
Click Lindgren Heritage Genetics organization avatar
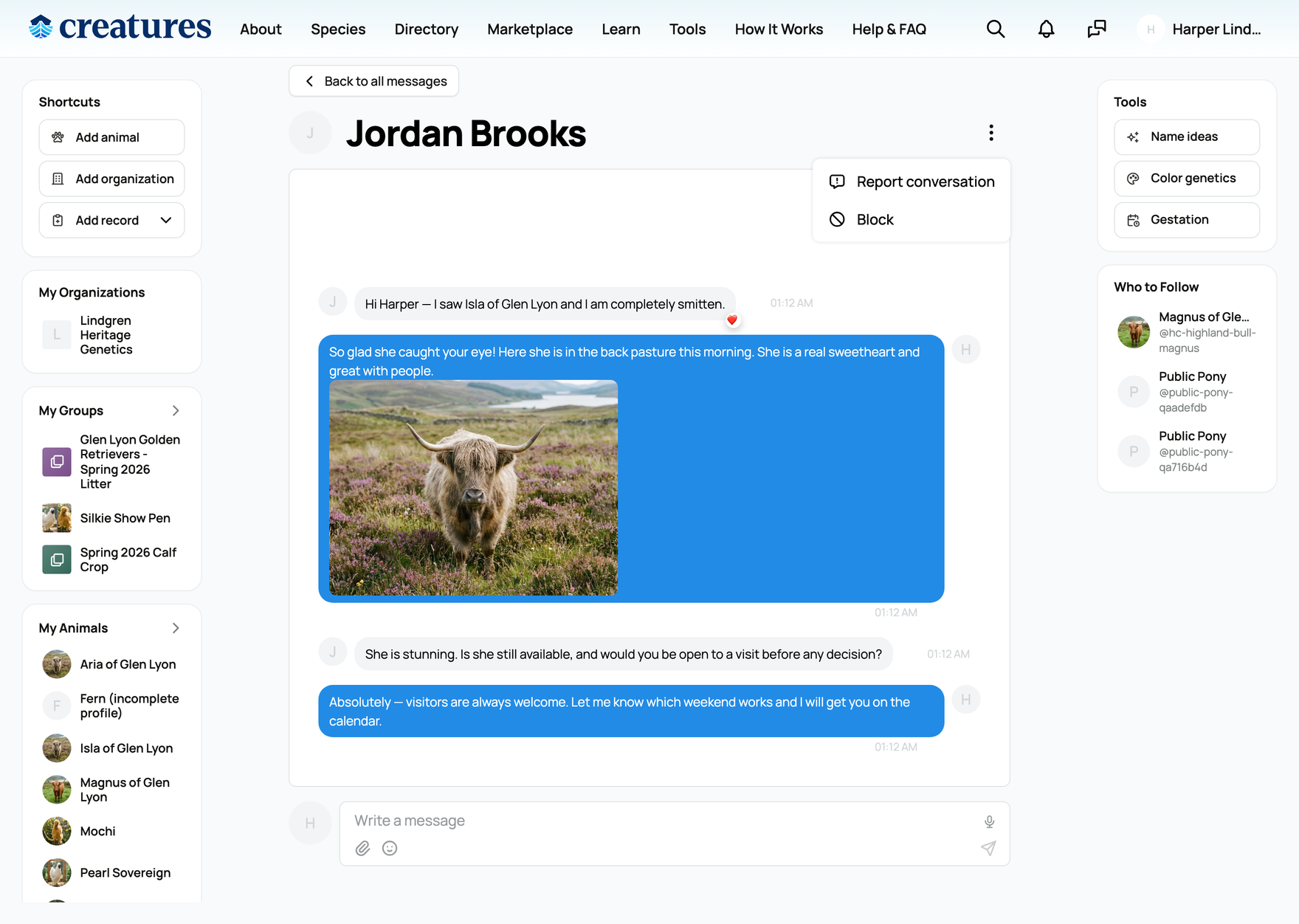tap(57, 335)
